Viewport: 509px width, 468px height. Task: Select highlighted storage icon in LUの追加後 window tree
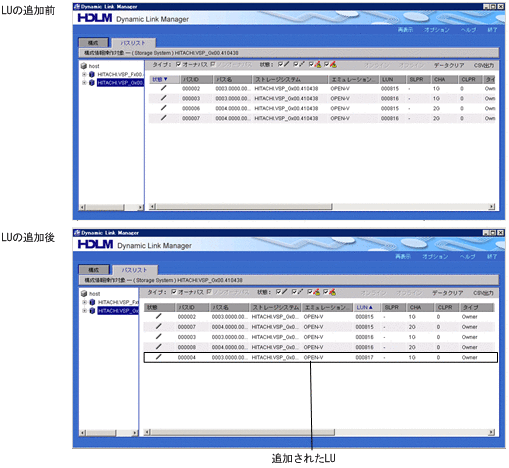[92, 311]
